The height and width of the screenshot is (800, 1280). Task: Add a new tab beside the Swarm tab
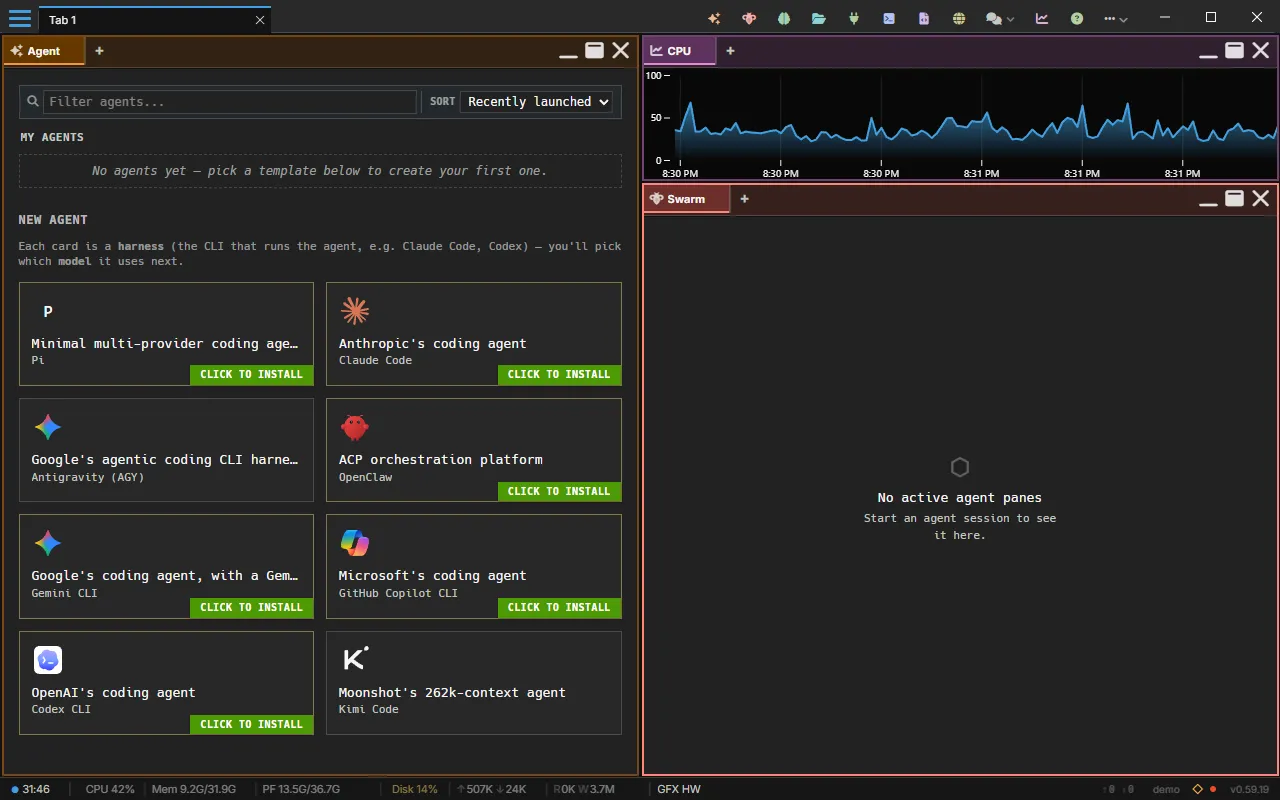[744, 199]
